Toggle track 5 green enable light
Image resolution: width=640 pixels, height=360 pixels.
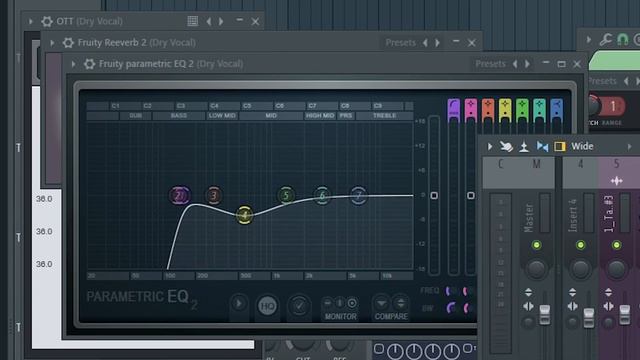616,245
